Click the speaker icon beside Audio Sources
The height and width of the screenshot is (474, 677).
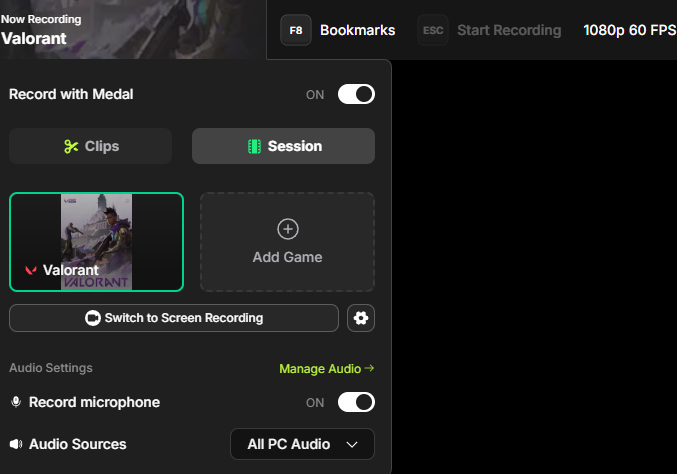coord(16,444)
